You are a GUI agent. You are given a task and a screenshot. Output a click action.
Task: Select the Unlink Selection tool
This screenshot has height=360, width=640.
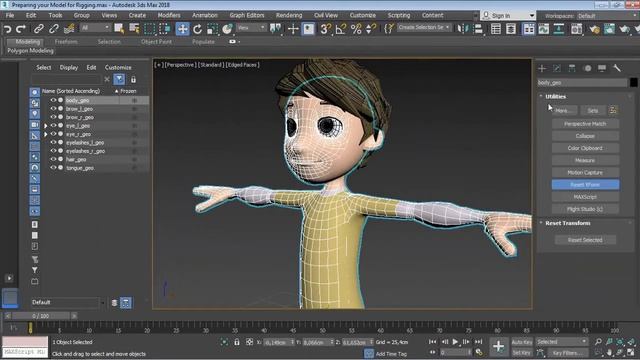tap(54, 29)
